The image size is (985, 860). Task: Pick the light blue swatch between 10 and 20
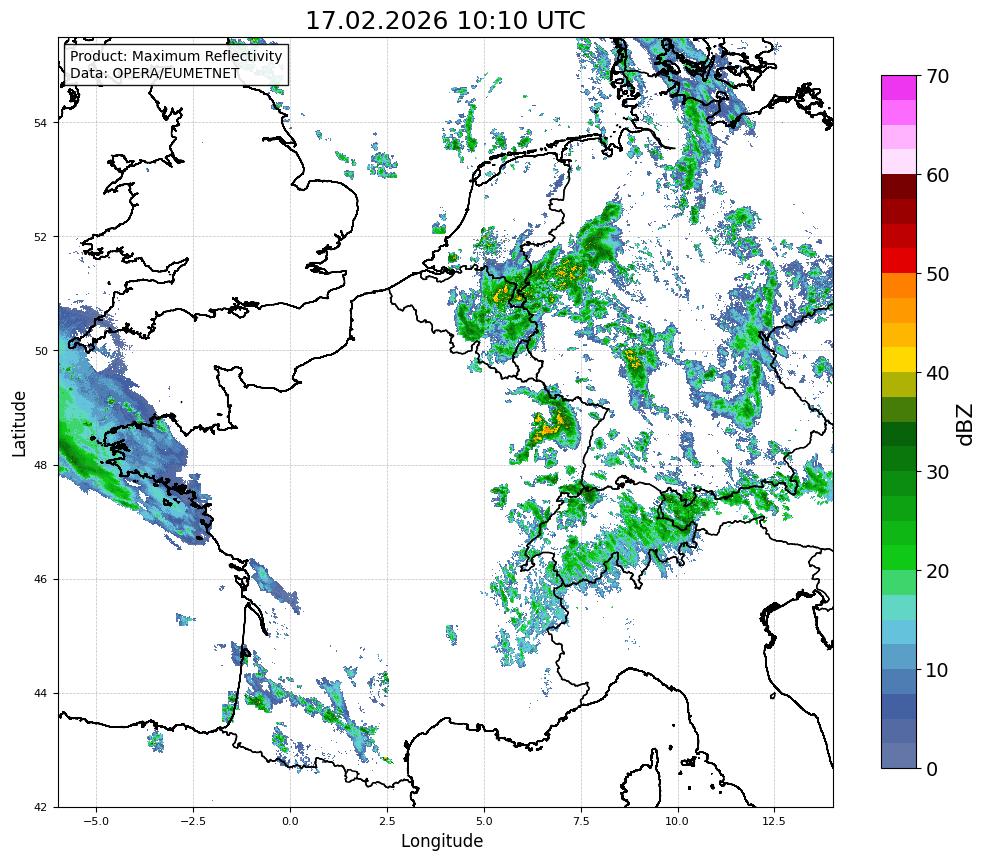[899, 633]
